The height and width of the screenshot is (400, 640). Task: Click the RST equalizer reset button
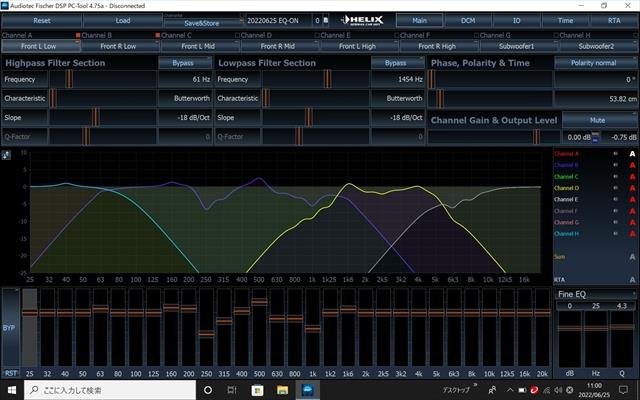11,373
